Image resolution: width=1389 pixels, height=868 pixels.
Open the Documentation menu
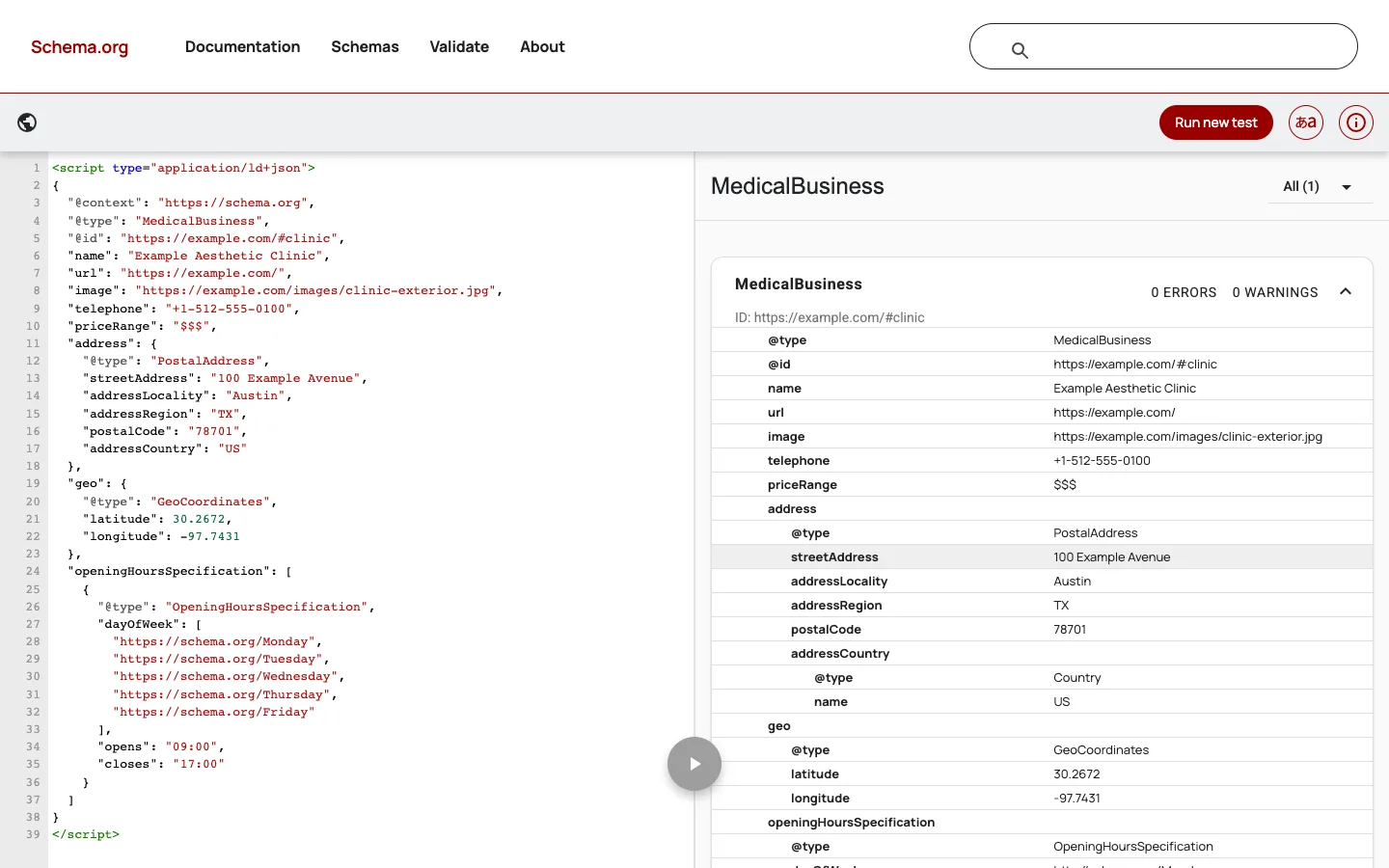[242, 46]
